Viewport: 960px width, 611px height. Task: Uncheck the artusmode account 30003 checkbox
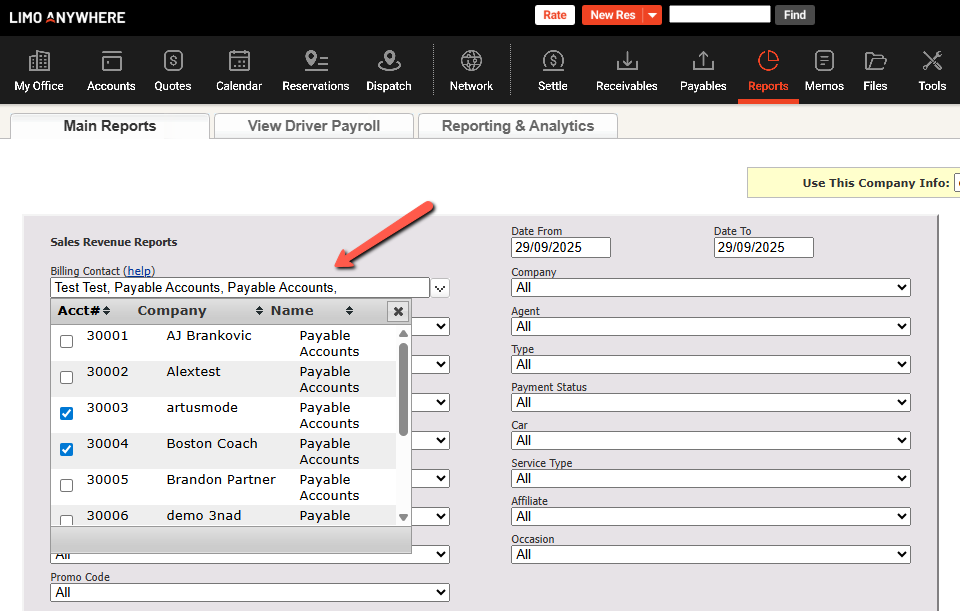[x=67, y=414]
